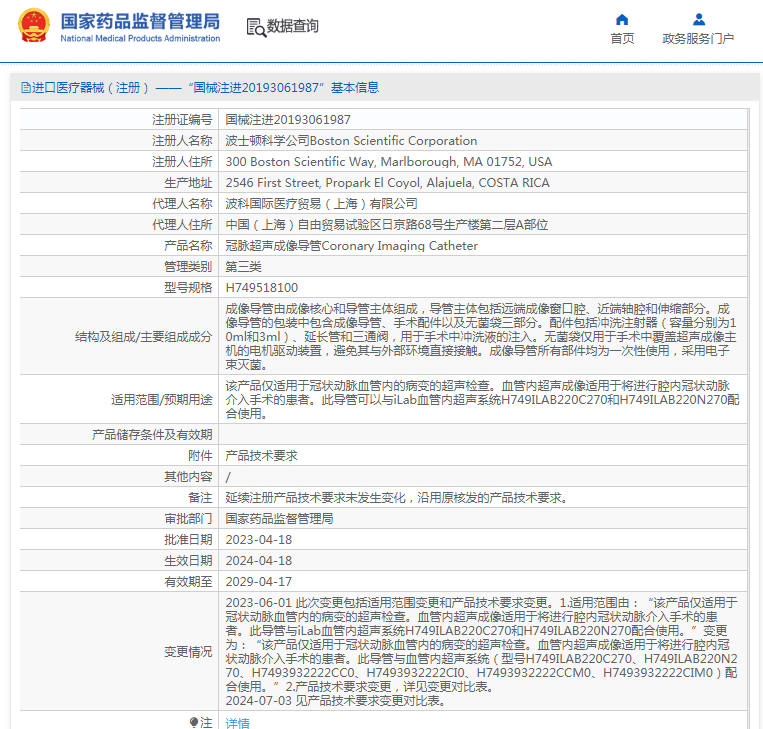Click the 管理类别 row label
The width and height of the screenshot is (763, 729).
(188, 266)
